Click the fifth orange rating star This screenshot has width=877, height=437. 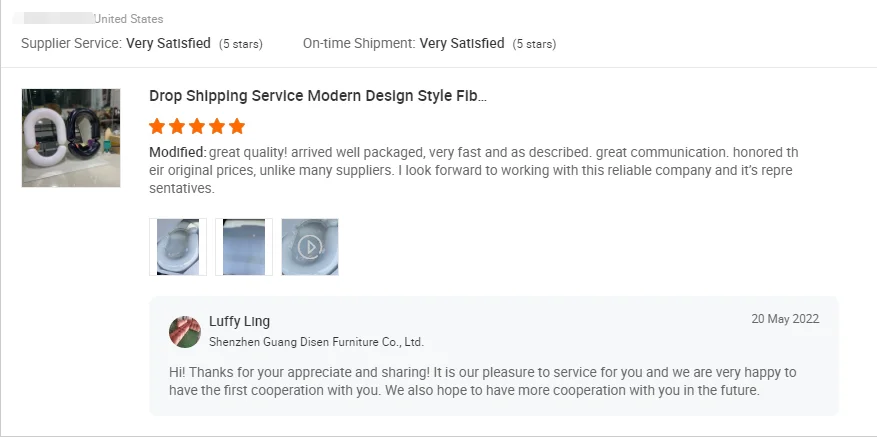[x=237, y=126]
